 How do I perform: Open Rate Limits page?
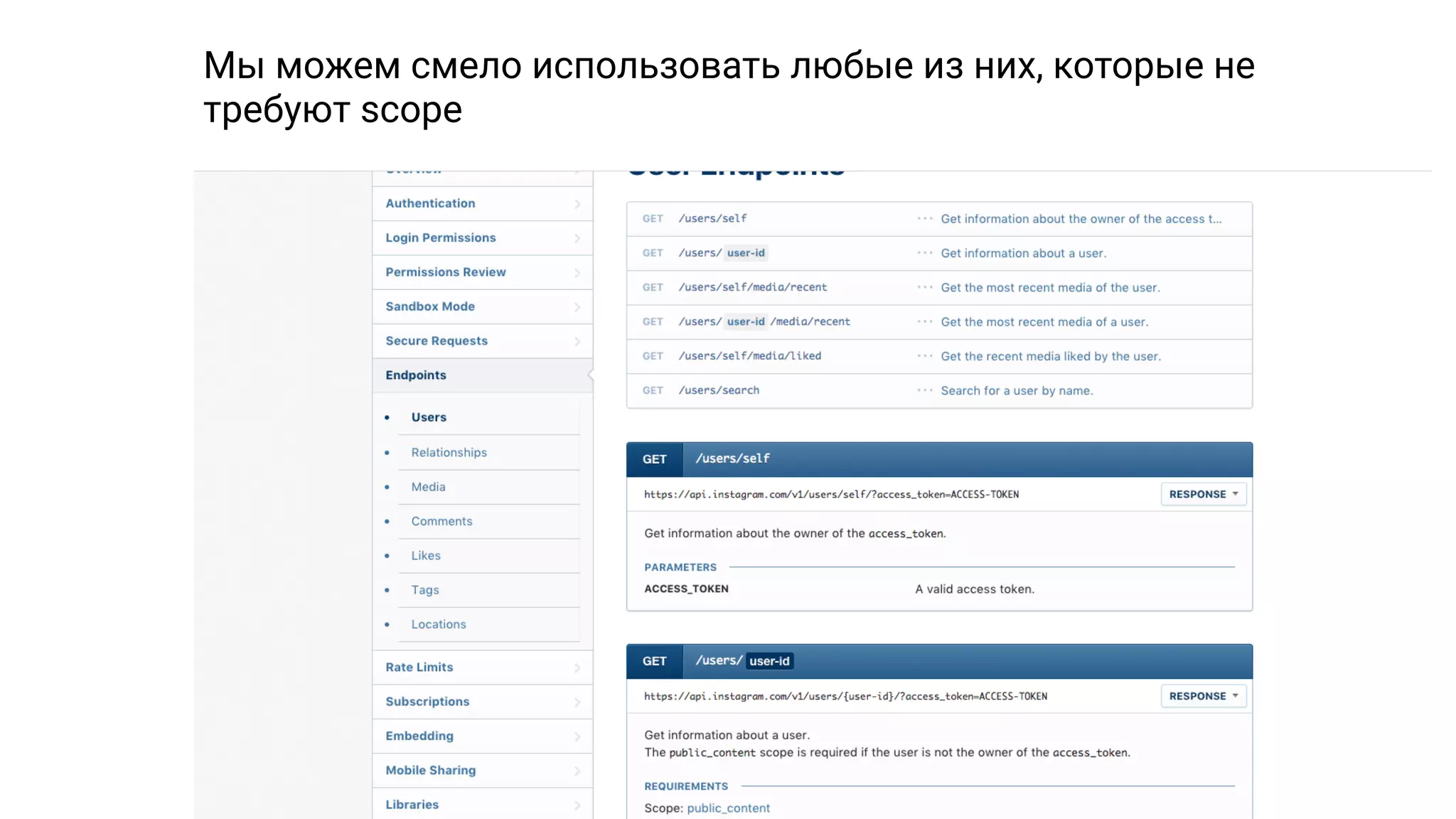tap(482, 668)
